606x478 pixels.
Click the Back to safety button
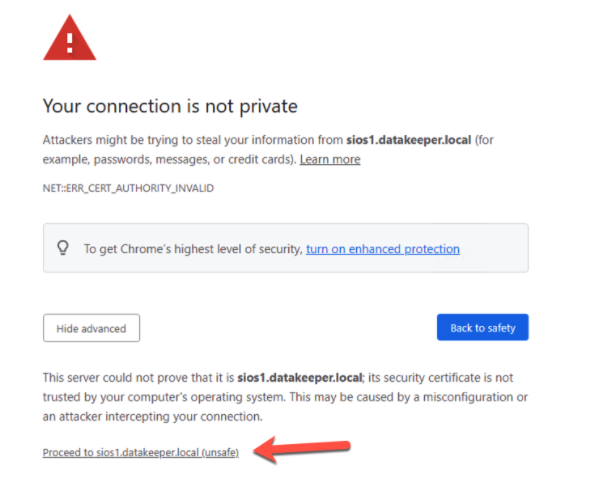tap(482, 328)
